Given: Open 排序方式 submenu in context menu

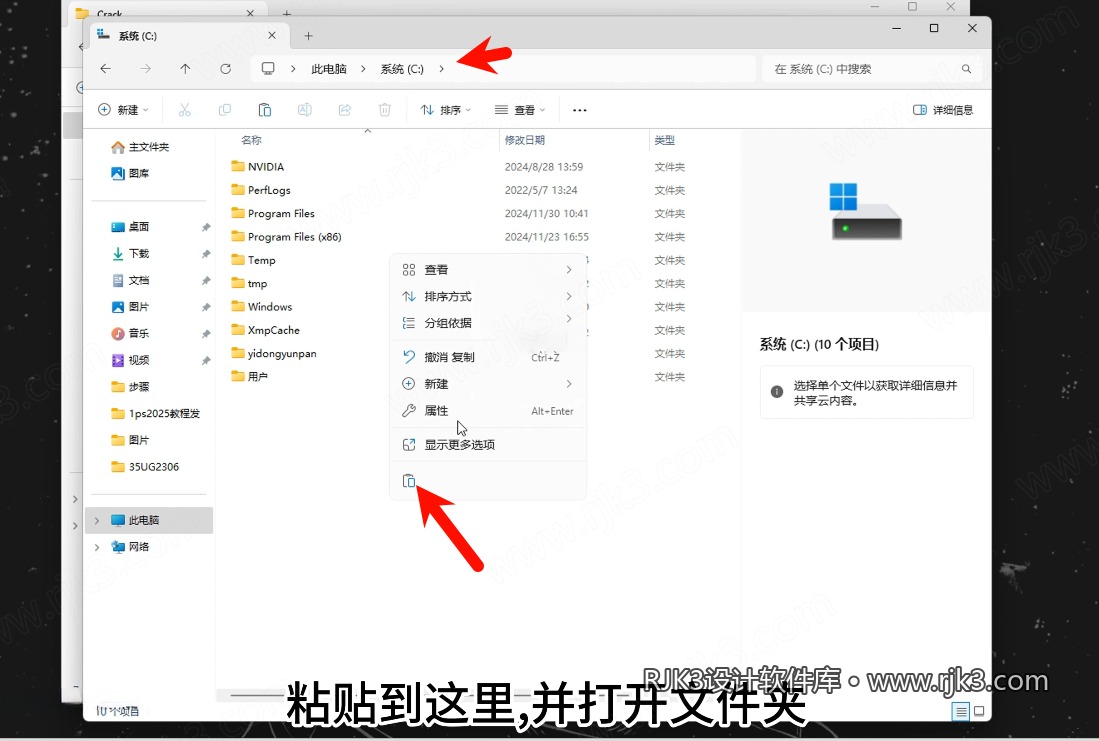Looking at the screenshot, I should (488, 297).
